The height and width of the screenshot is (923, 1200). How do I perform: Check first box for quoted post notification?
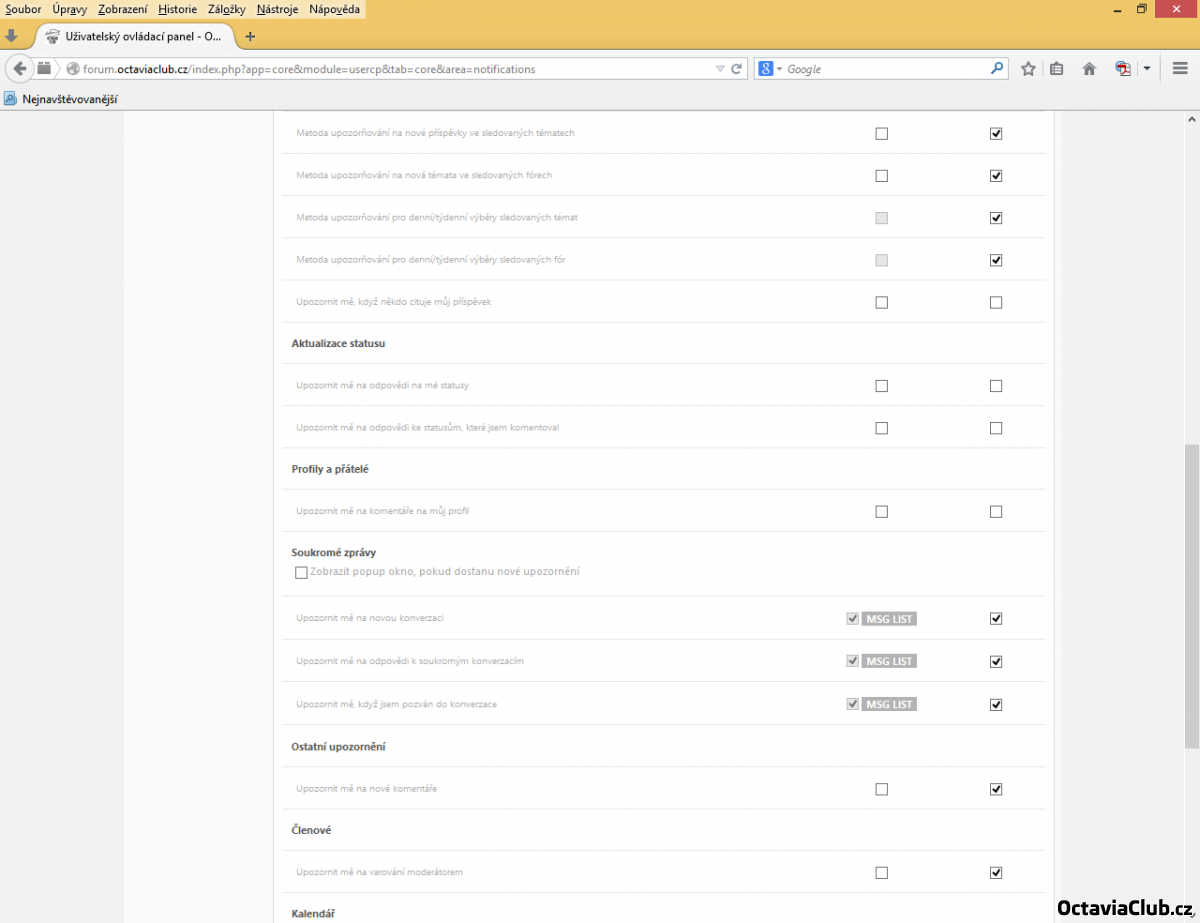tap(881, 302)
